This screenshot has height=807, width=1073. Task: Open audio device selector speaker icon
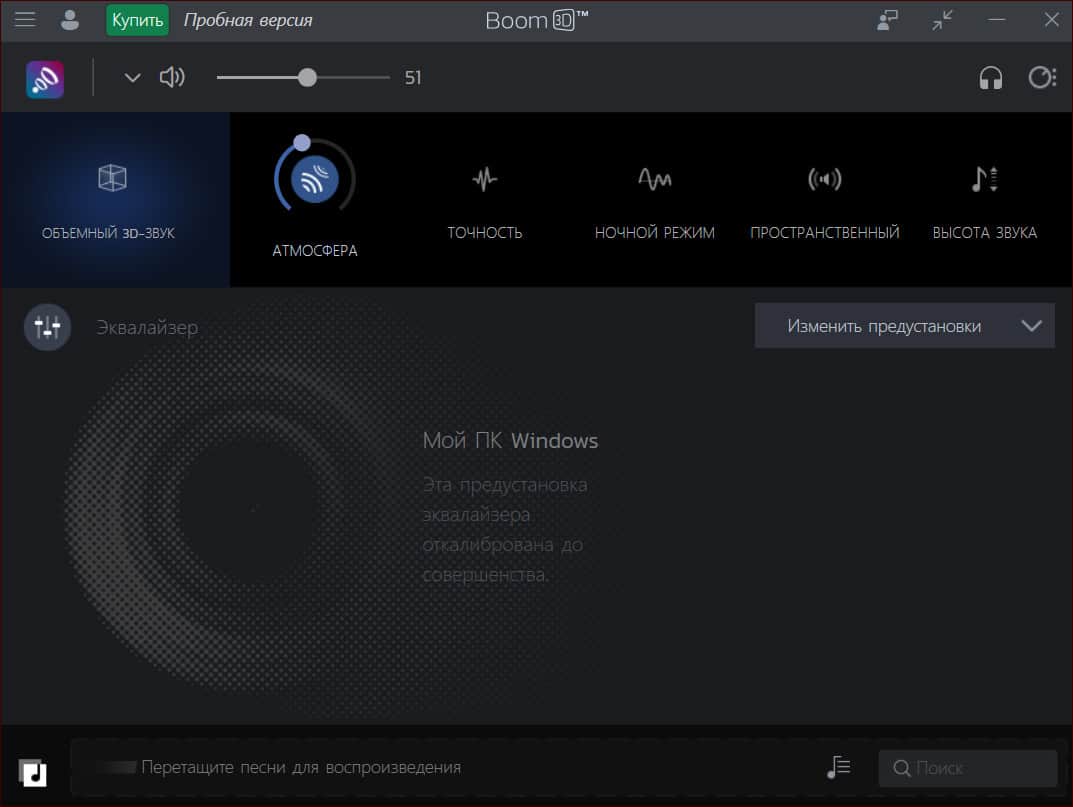tap(1042, 77)
